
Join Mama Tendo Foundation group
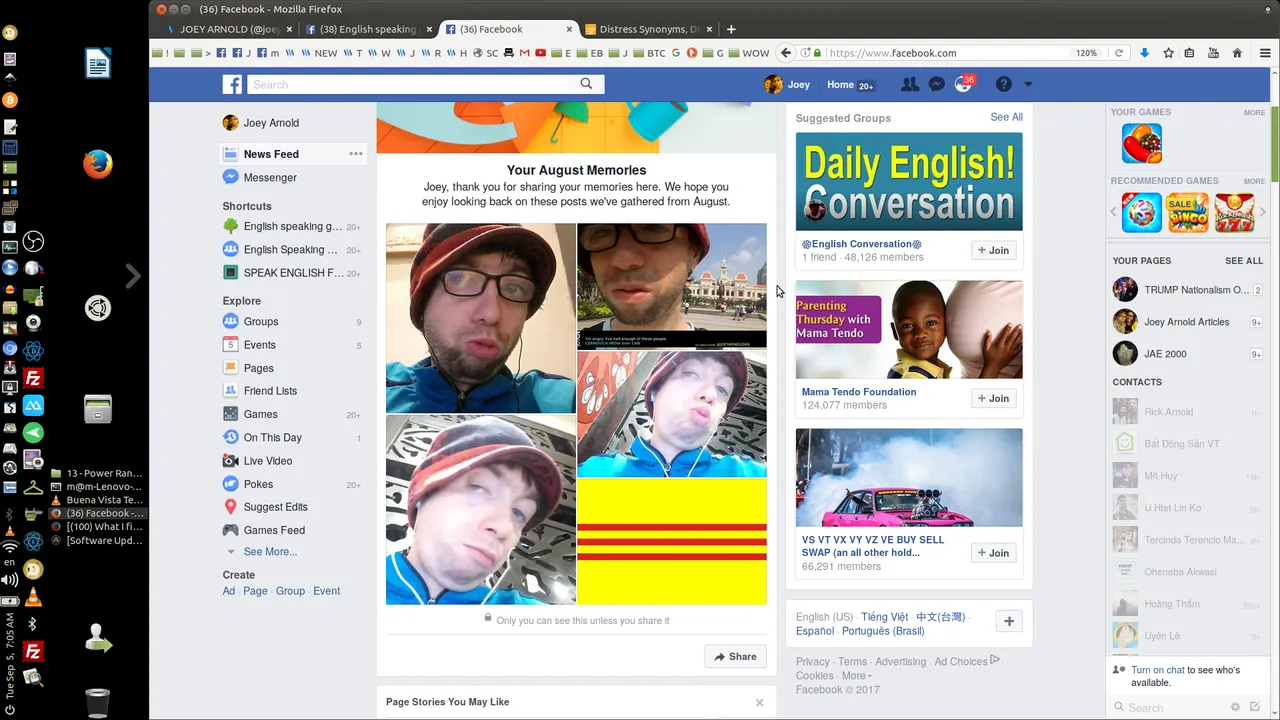993,398
